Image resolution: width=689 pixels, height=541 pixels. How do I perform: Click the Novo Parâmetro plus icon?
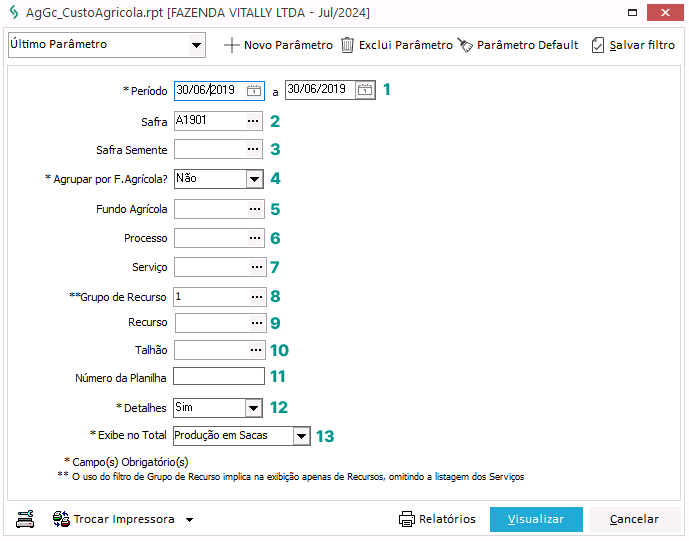tap(232, 45)
